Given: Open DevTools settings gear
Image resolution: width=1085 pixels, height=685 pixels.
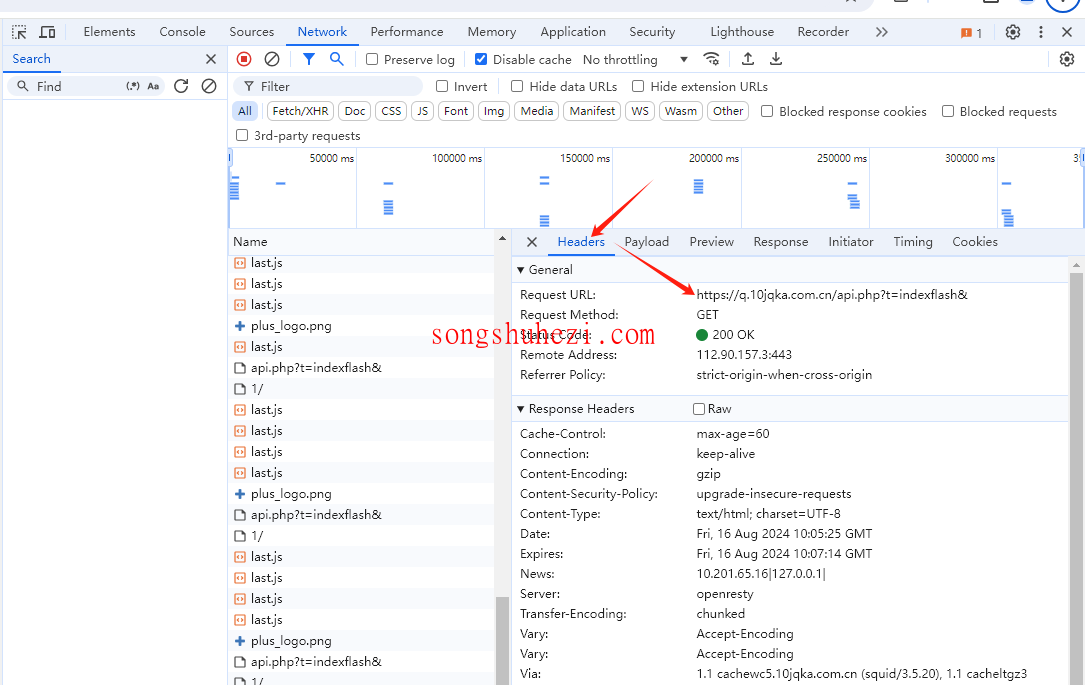Looking at the screenshot, I should pos(1012,32).
